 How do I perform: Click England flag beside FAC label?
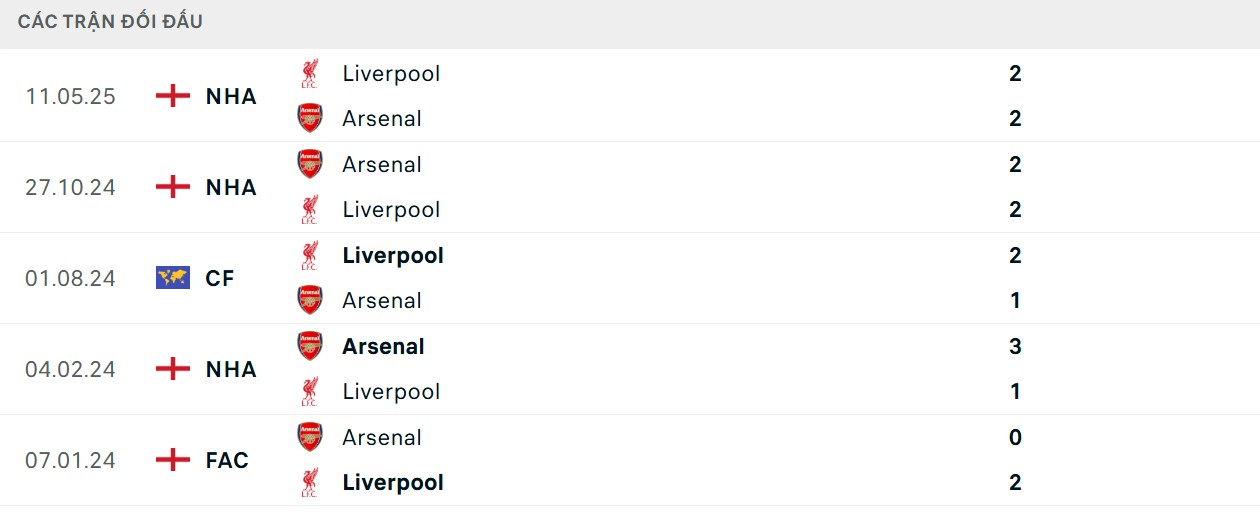(173, 460)
